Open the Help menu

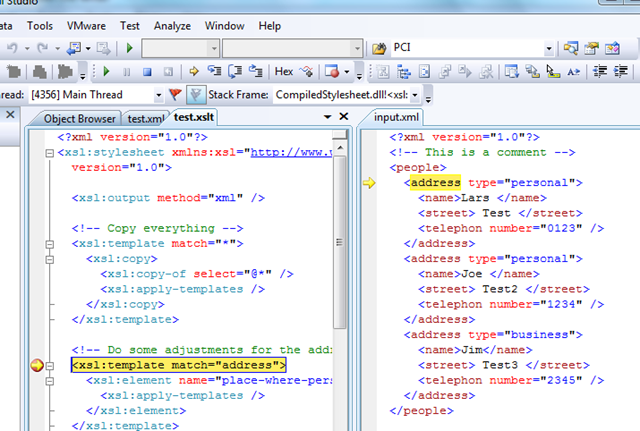(269, 26)
